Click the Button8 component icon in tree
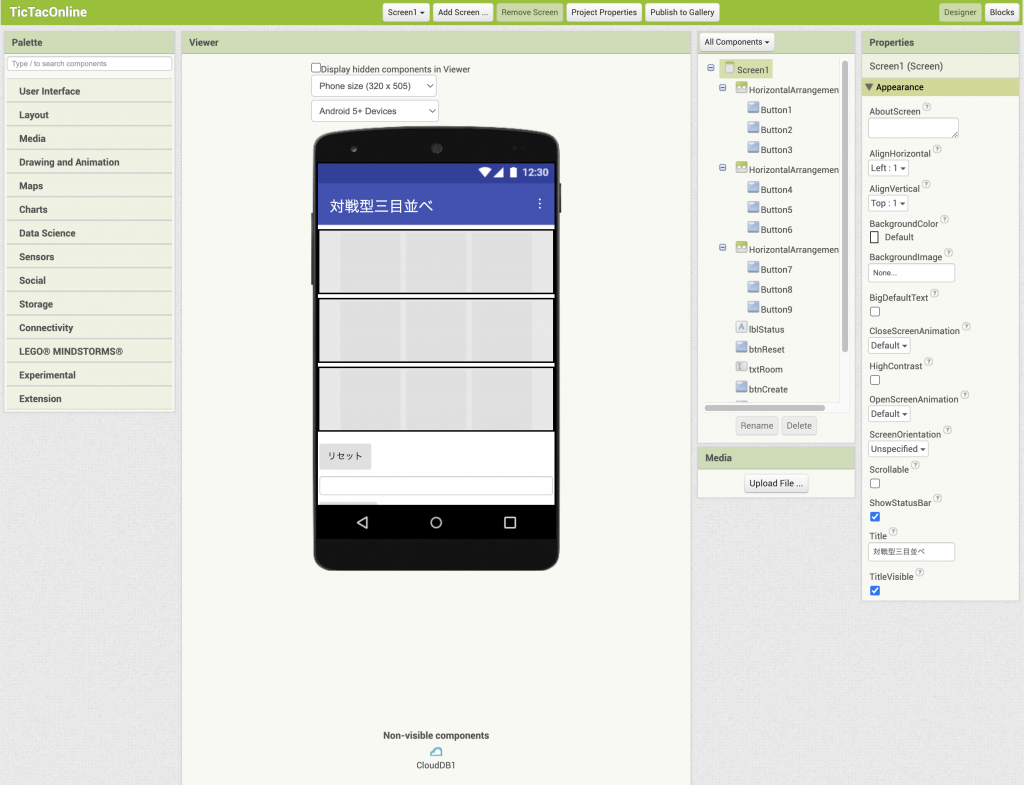 (753, 288)
